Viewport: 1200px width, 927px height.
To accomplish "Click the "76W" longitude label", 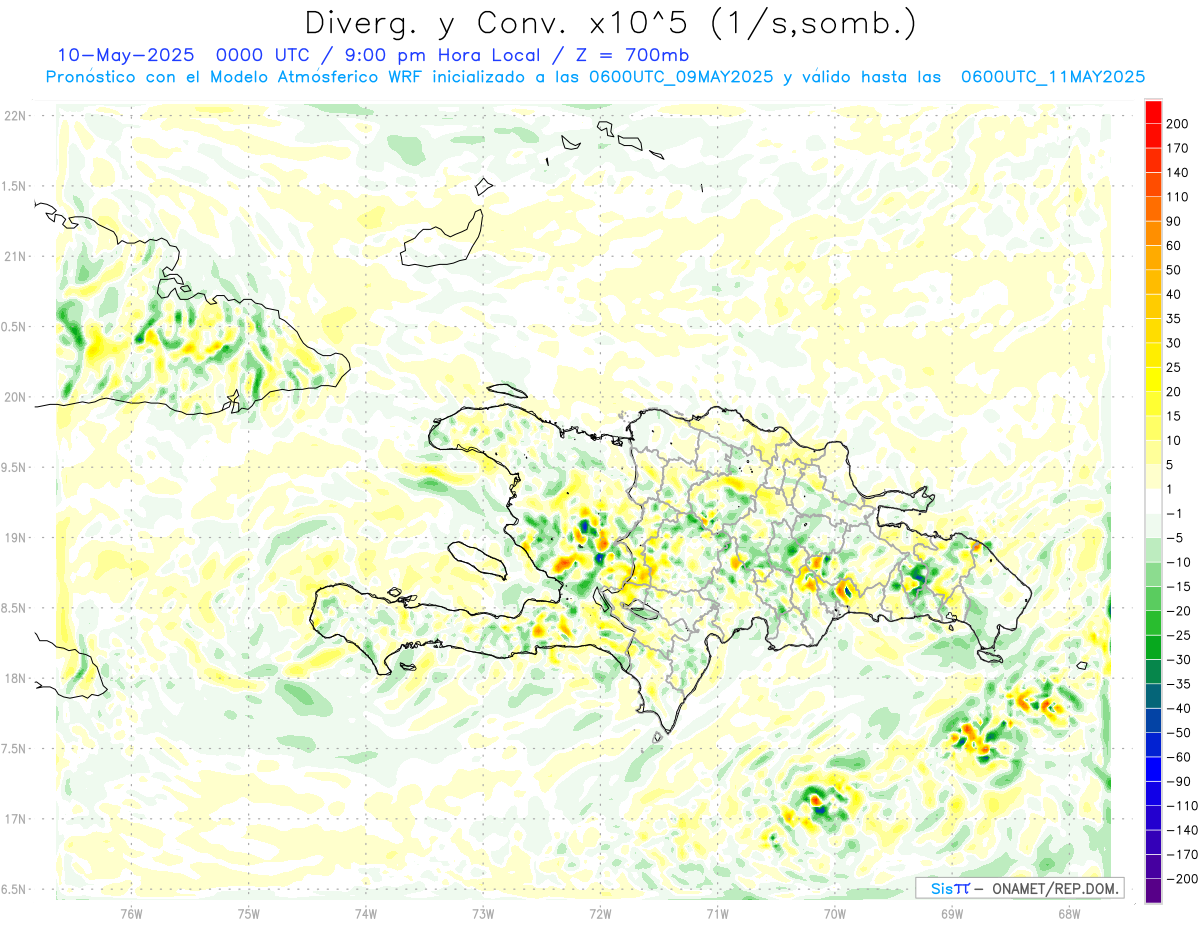I will point(131,913).
